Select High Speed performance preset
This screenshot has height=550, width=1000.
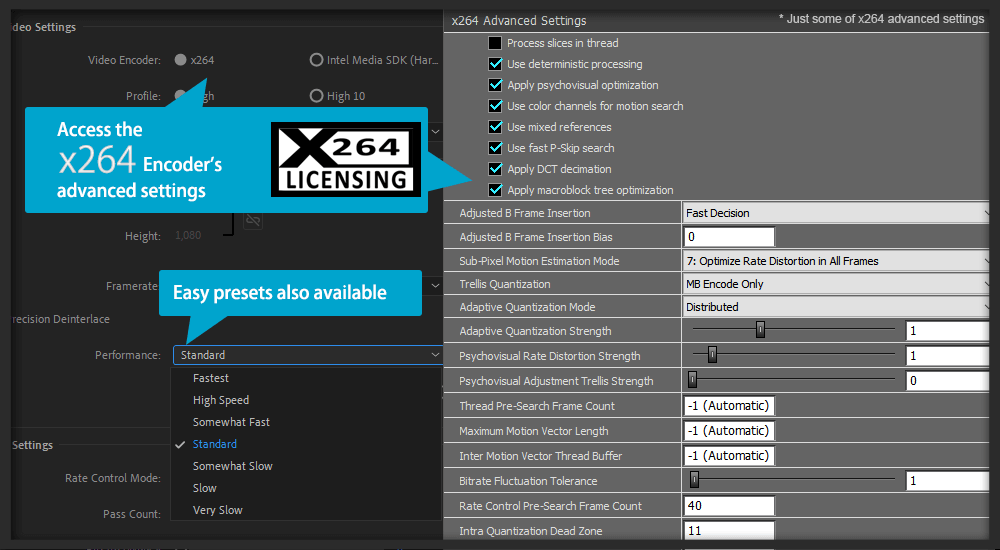click(x=221, y=400)
